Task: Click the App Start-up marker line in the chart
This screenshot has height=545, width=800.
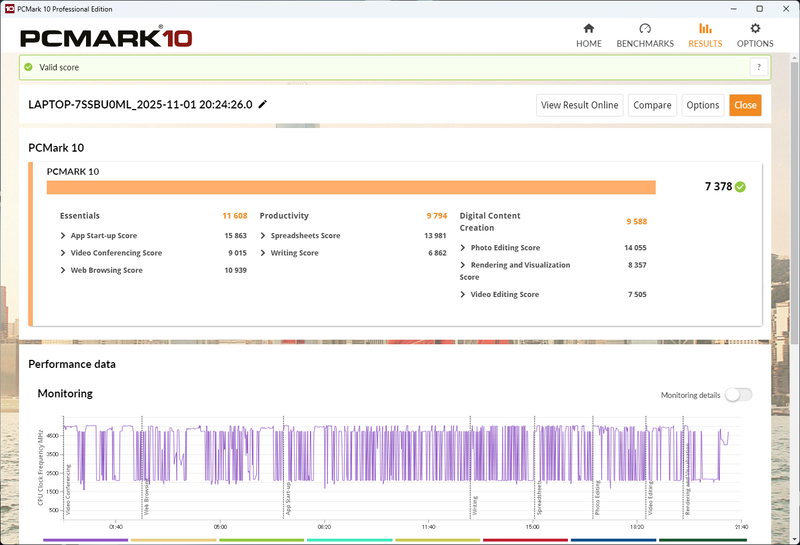Action: 284,467
